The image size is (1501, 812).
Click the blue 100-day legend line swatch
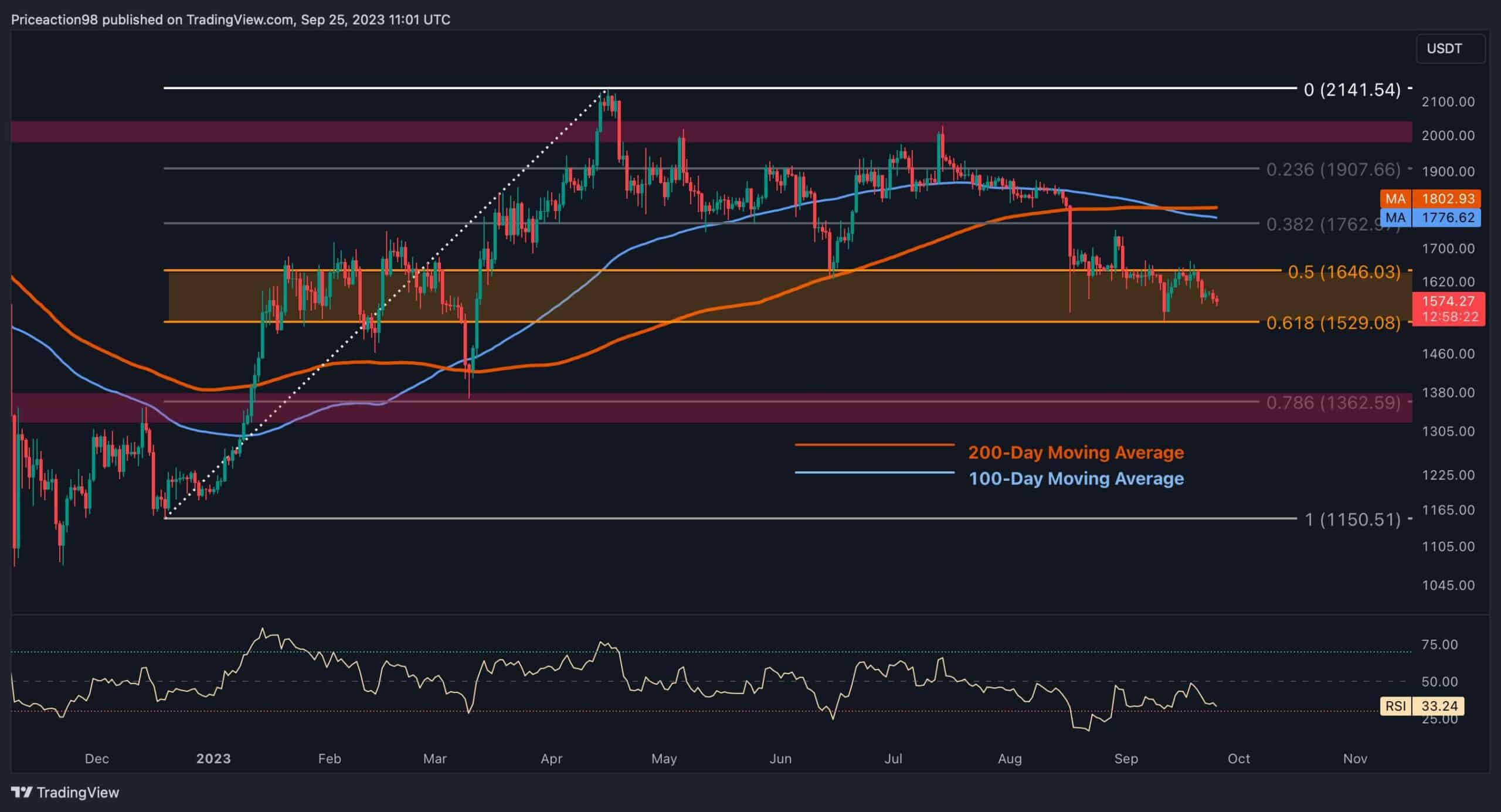click(x=874, y=473)
